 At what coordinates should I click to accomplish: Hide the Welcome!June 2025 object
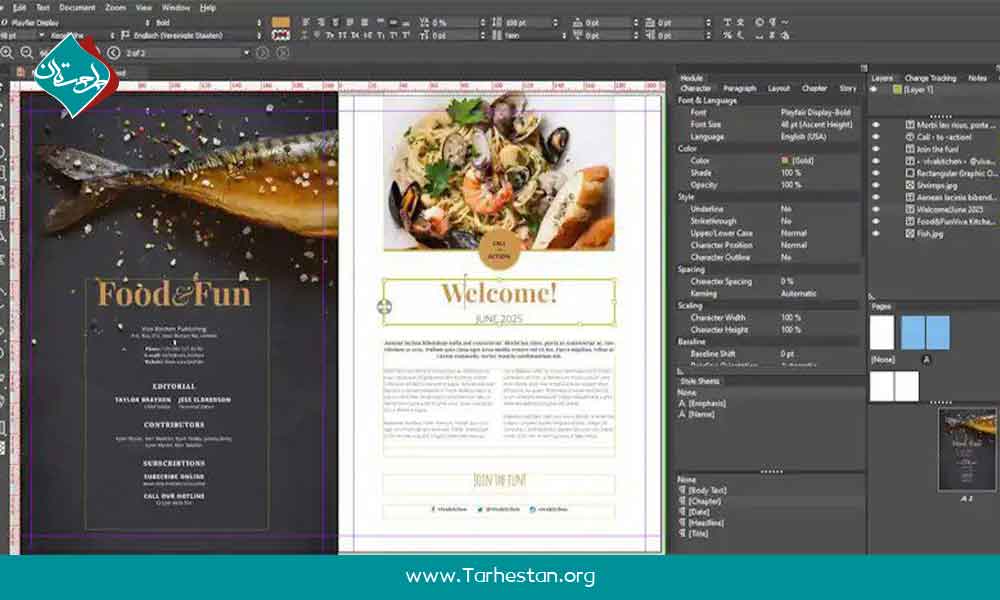876,210
